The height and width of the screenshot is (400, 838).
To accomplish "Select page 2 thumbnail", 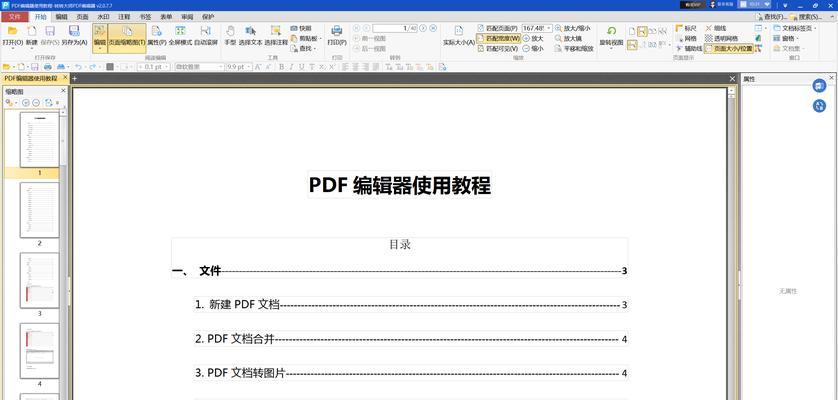I will (x=40, y=210).
